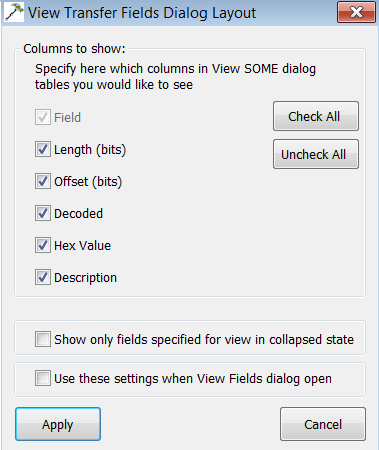The image size is (379, 450).
Task: Click the Uncheck All button
Action: coord(316,154)
